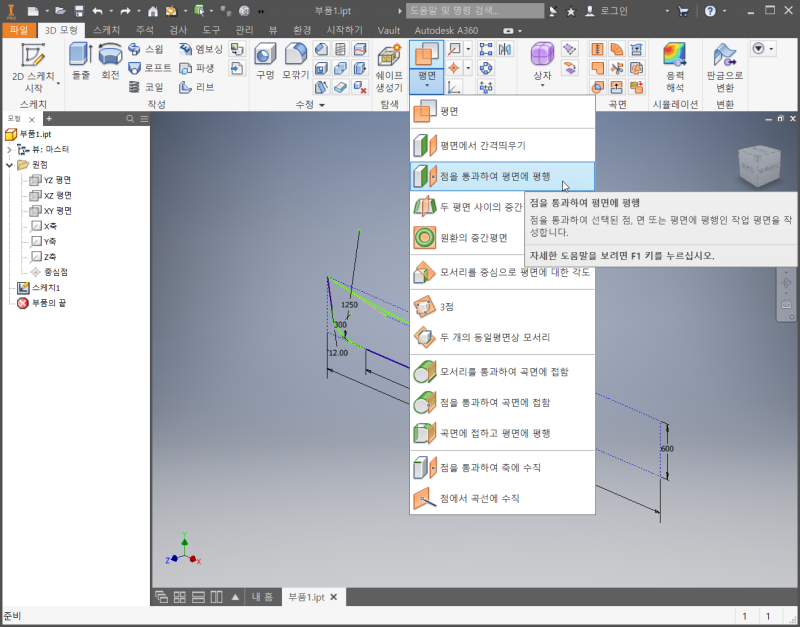
Task: Expand the 뷰: 마스터 node
Action: pyautogui.click(x=9, y=149)
